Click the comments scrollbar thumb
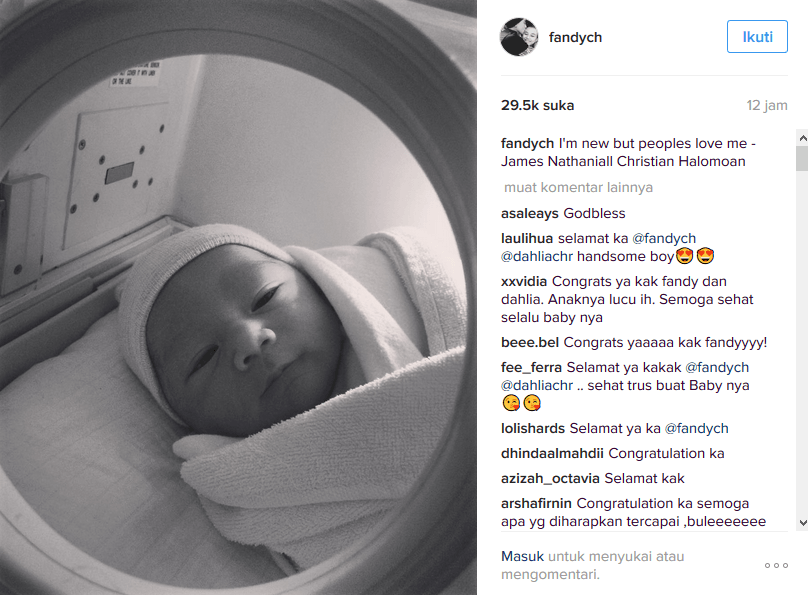The image size is (808, 595). (x=802, y=159)
